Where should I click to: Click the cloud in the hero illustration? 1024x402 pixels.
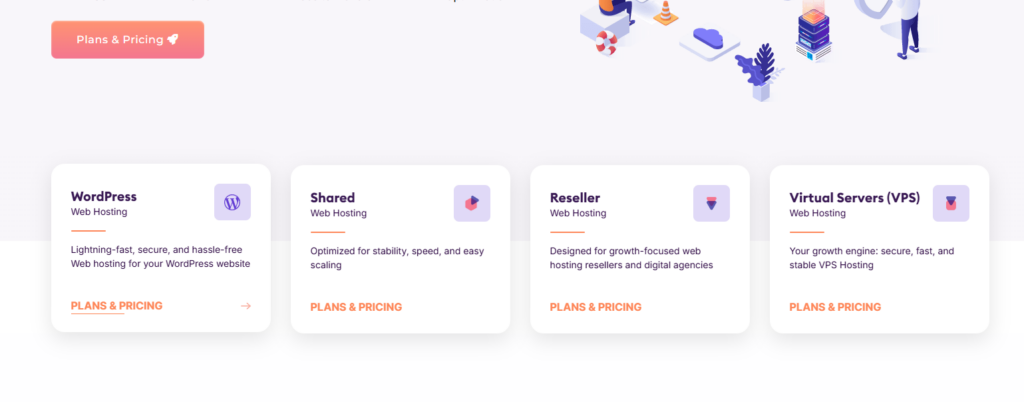pos(708,39)
